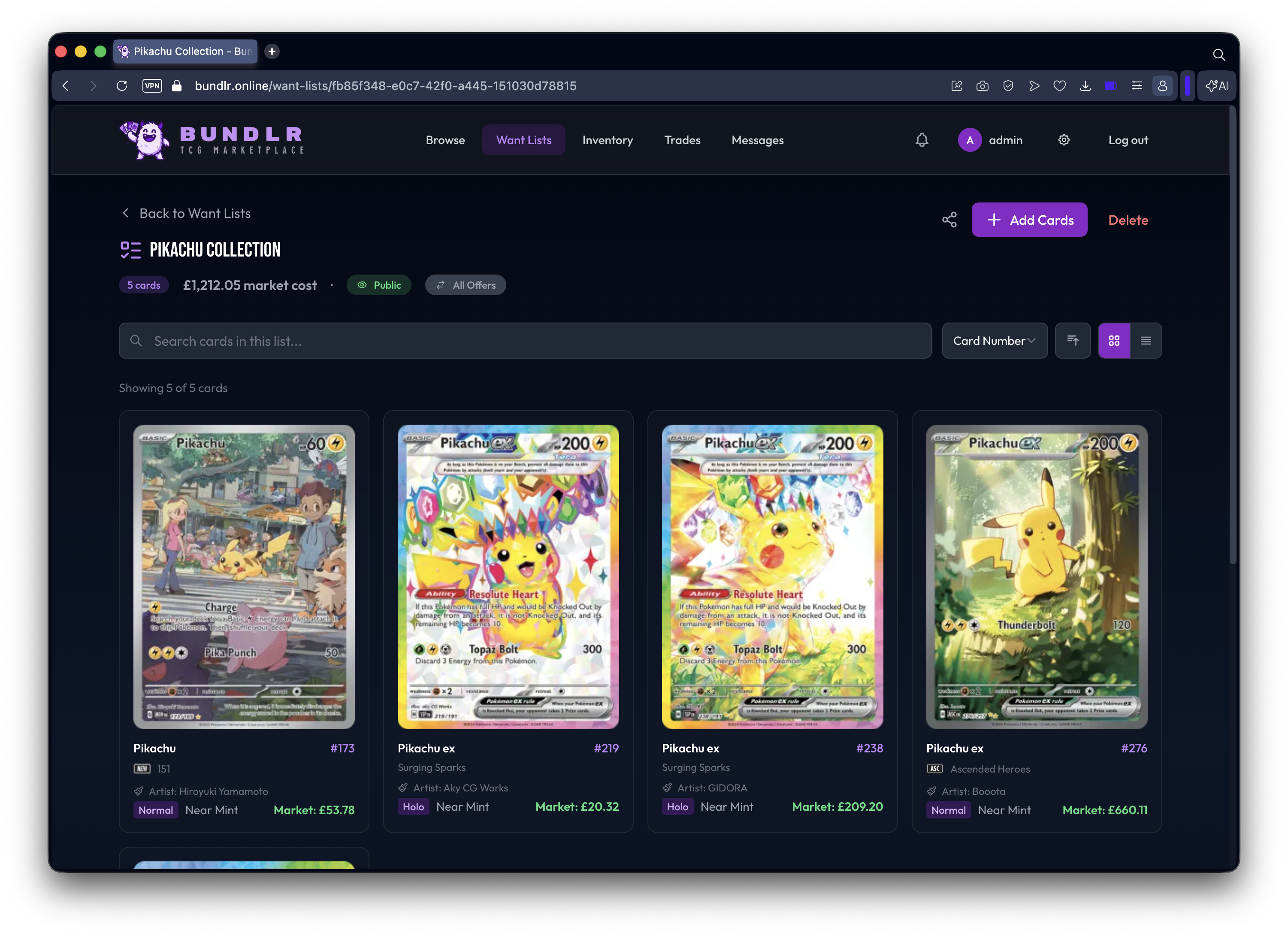Screen dimensions: 1288x936
Task: Click the 5 cards badge
Action: [x=144, y=285]
